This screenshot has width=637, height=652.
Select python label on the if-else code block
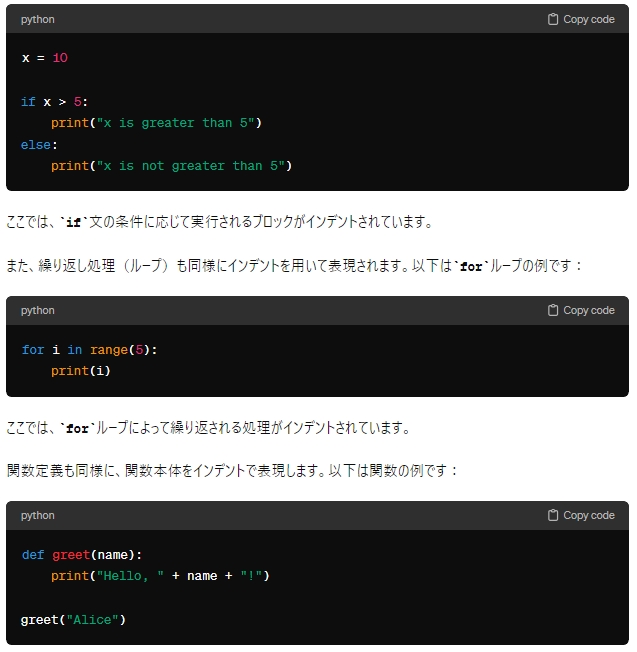click(x=37, y=20)
